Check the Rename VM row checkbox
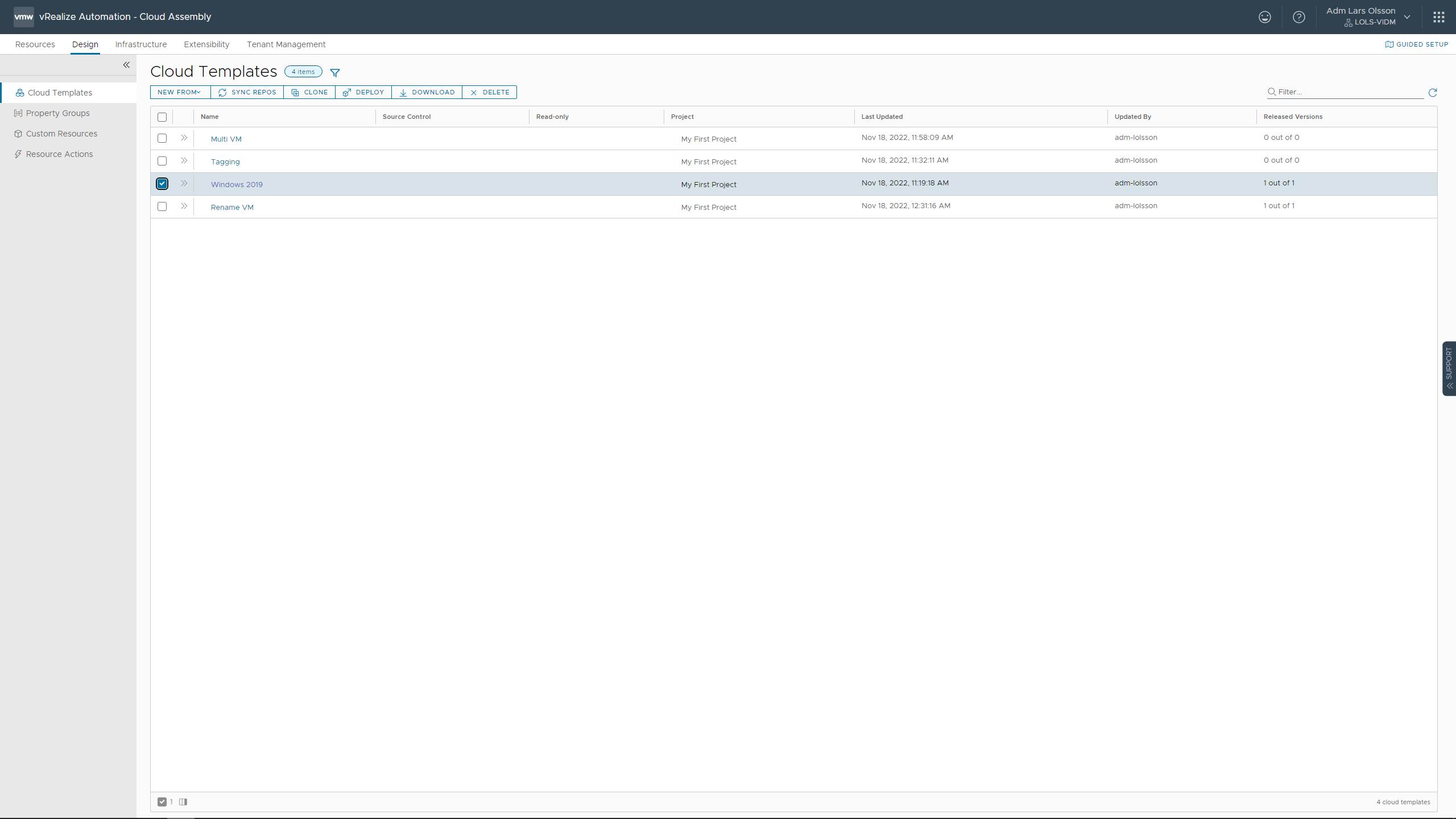 [162, 206]
